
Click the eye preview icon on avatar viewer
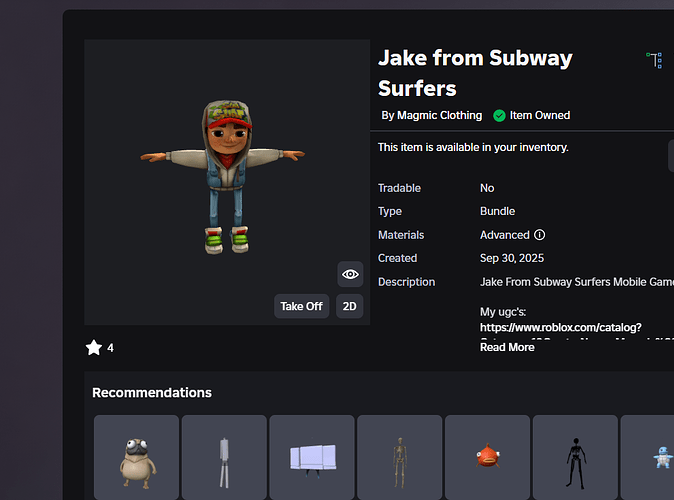click(x=350, y=274)
